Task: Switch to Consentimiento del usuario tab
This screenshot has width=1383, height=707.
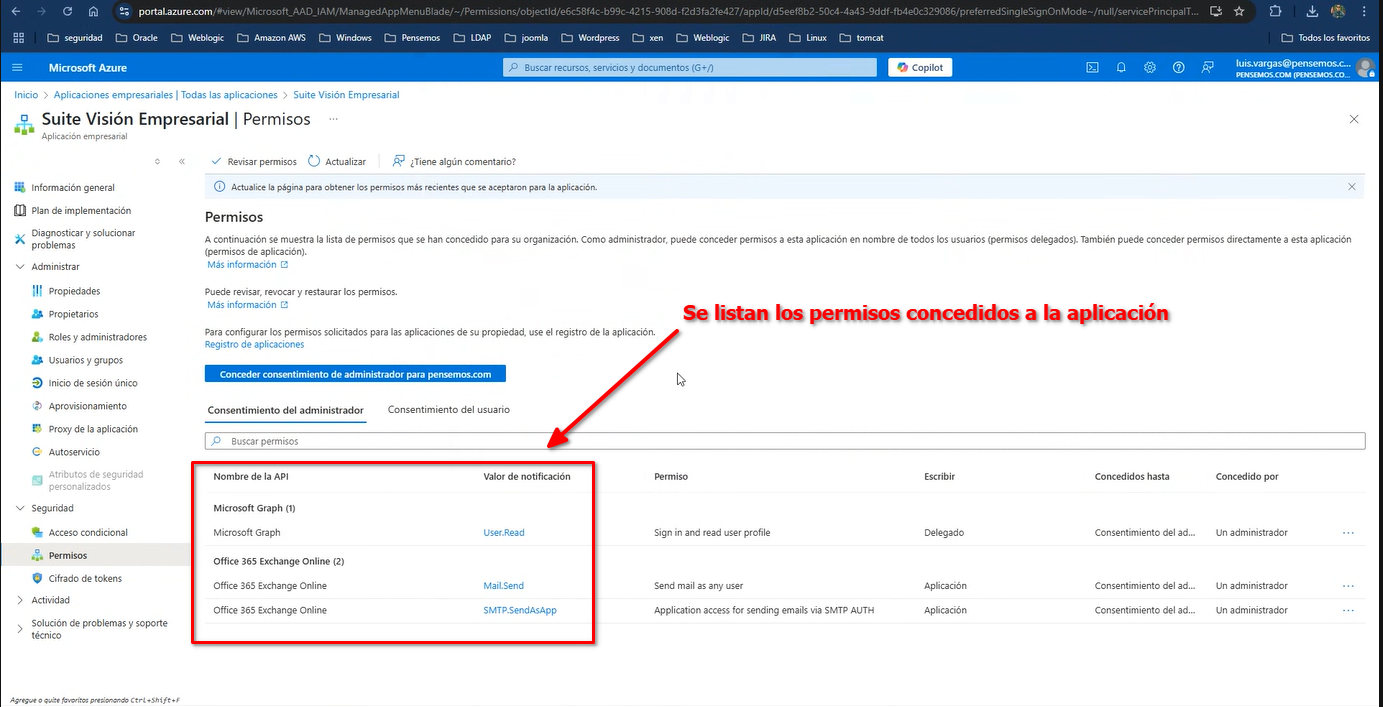Action: tap(448, 410)
